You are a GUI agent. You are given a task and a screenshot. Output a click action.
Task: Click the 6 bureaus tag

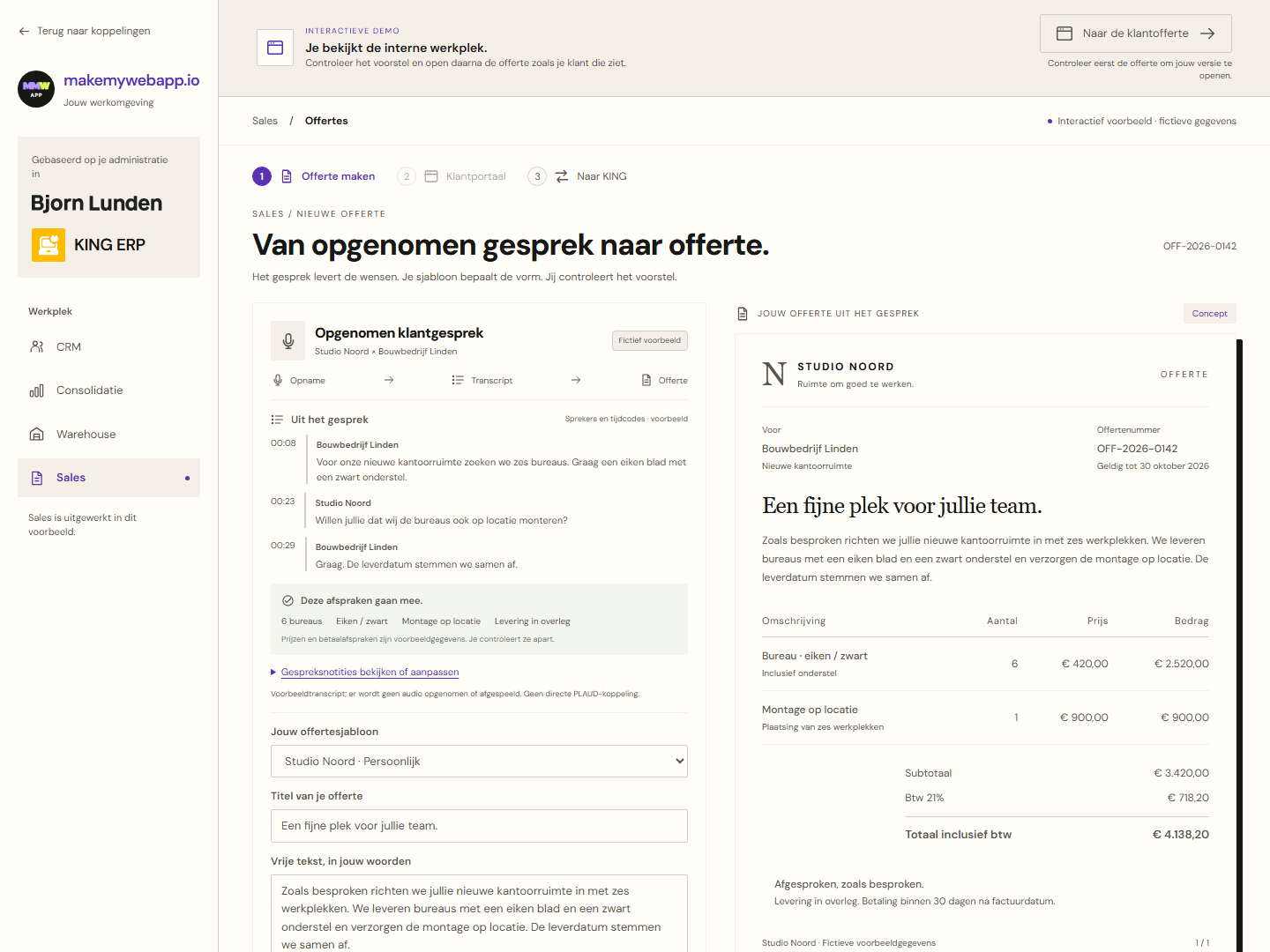click(x=302, y=621)
